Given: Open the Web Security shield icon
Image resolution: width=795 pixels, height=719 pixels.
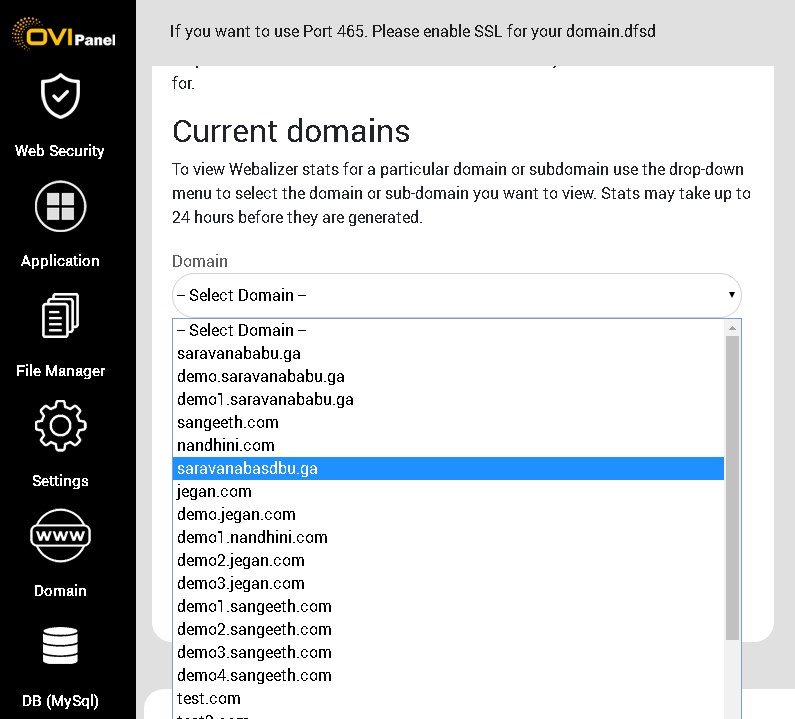Looking at the screenshot, I should click(60, 96).
